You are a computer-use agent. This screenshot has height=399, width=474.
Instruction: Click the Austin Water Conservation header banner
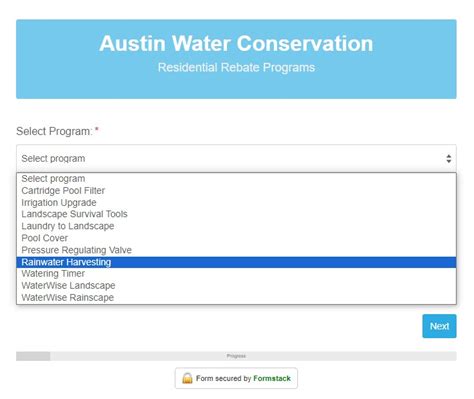point(236,59)
